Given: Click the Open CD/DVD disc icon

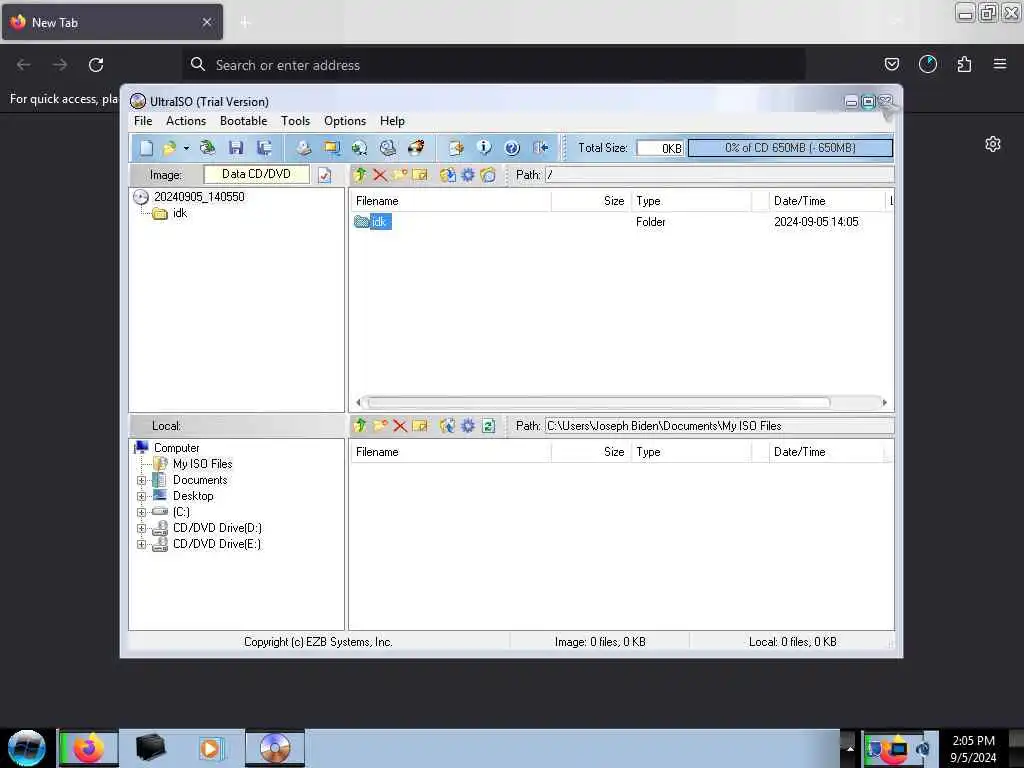Looking at the screenshot, I should click(208, 148).
